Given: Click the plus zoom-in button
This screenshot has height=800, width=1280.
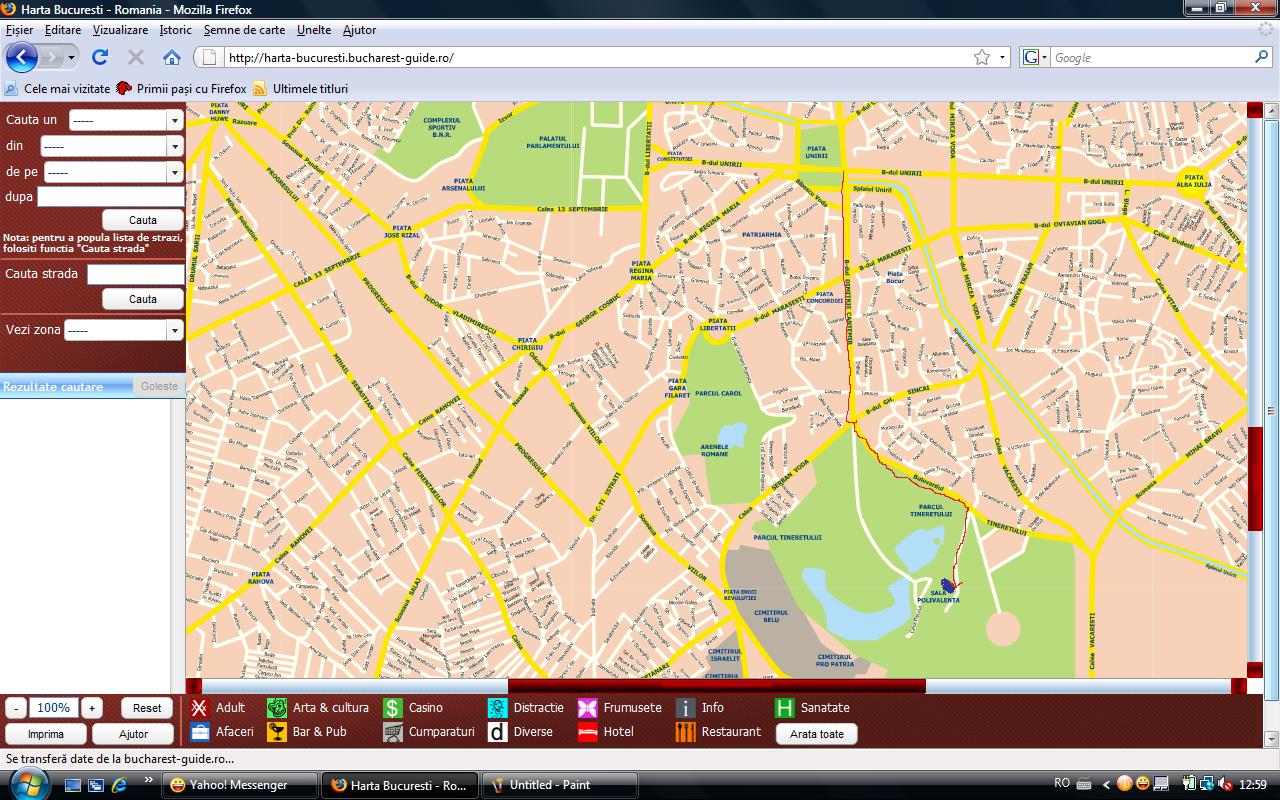Looking at the screenshot, I should click(92, 708).
